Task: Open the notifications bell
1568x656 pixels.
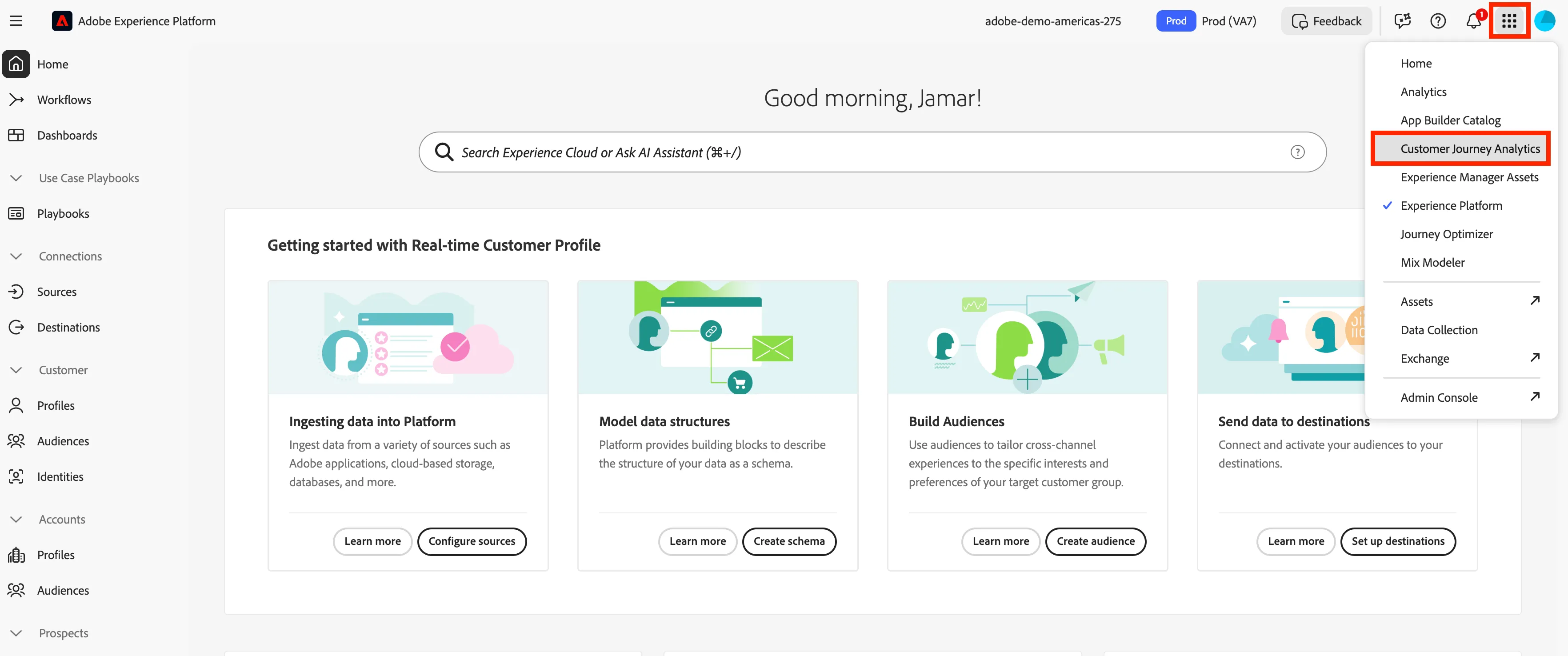Action: pyautogui.click(x=1473, y=21)
